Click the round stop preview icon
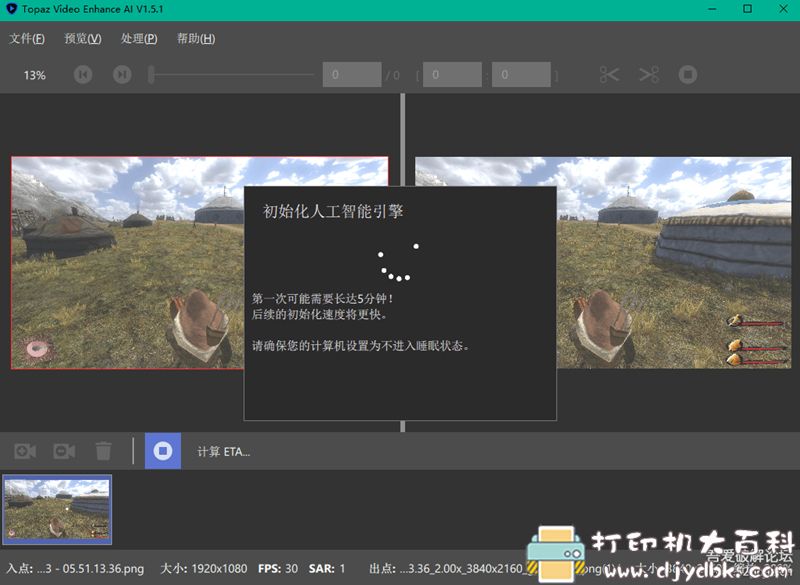This screenshot has height=585, width=800. 688,74
